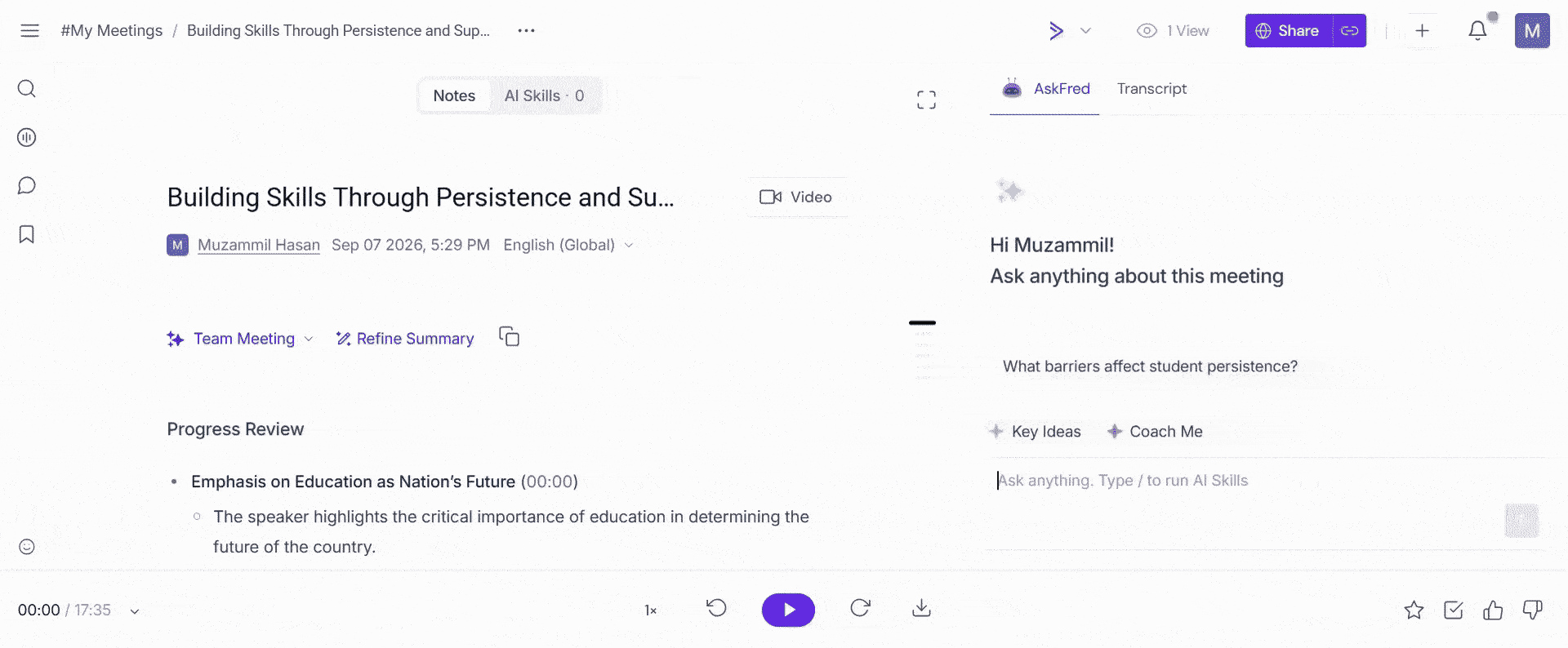Click the Share button

click(1289, 31)
